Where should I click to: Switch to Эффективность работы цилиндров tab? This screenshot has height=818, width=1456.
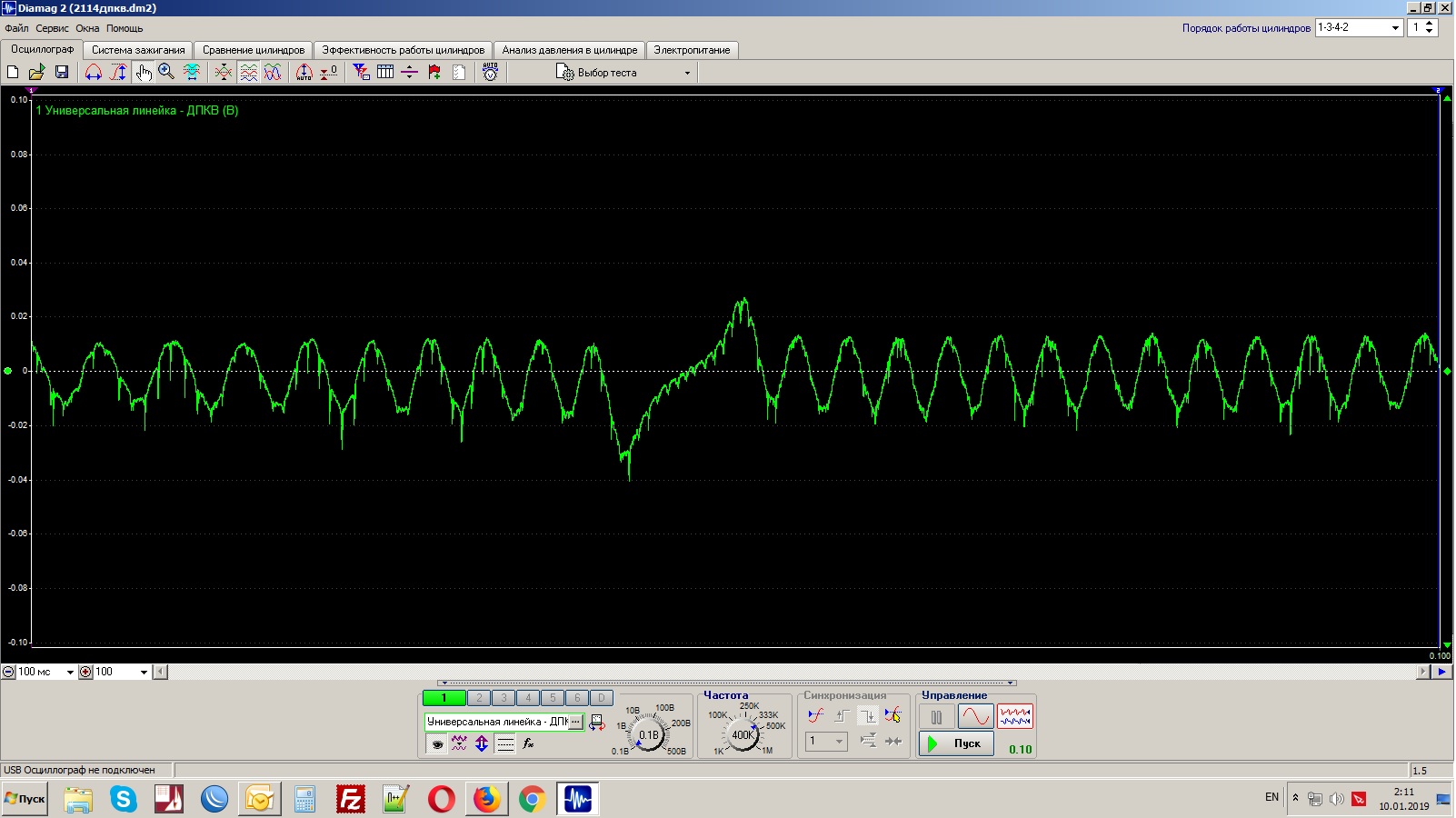tap(404, 50)
